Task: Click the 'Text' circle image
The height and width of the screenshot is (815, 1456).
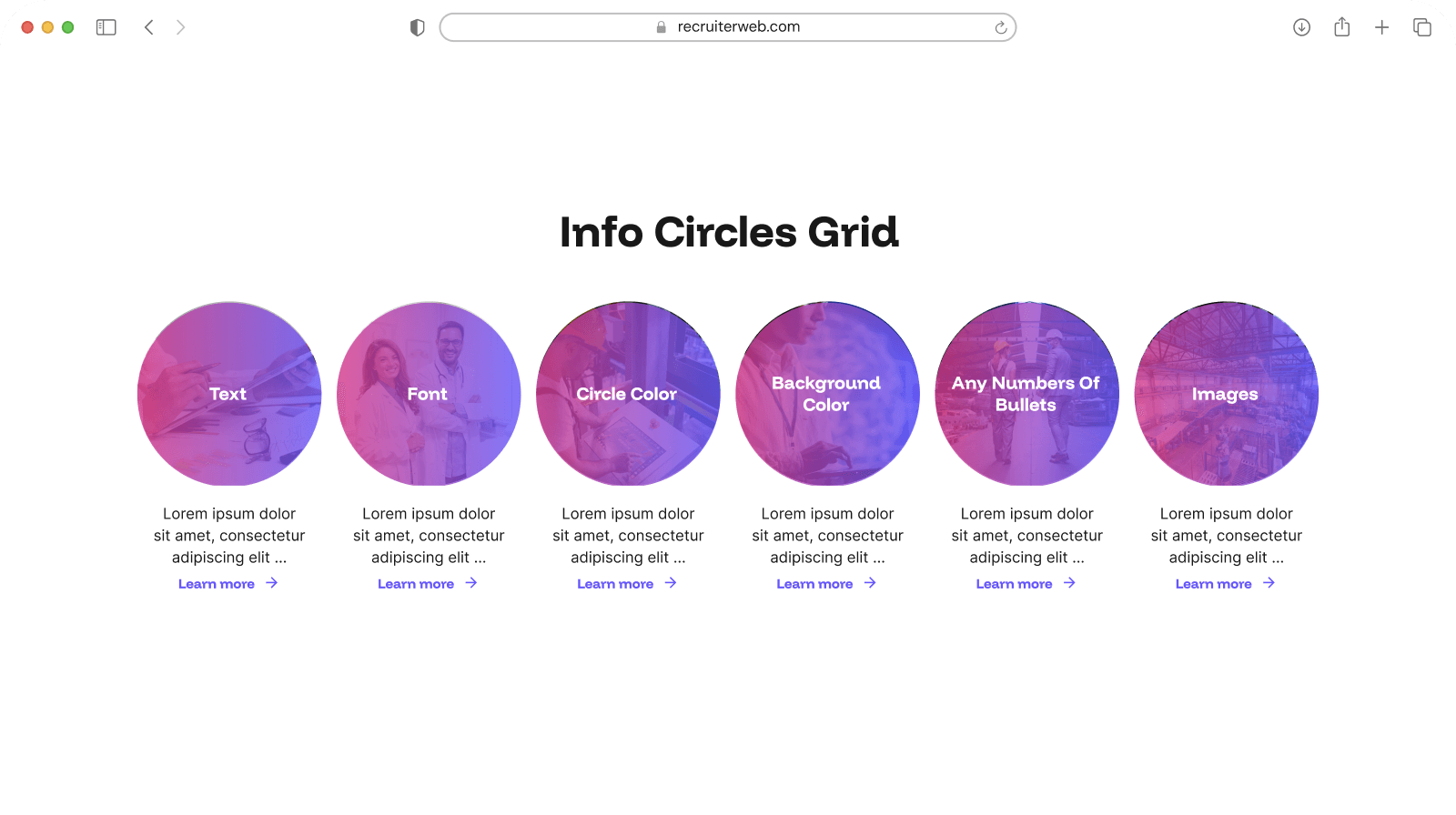Action: pos(228,394)
